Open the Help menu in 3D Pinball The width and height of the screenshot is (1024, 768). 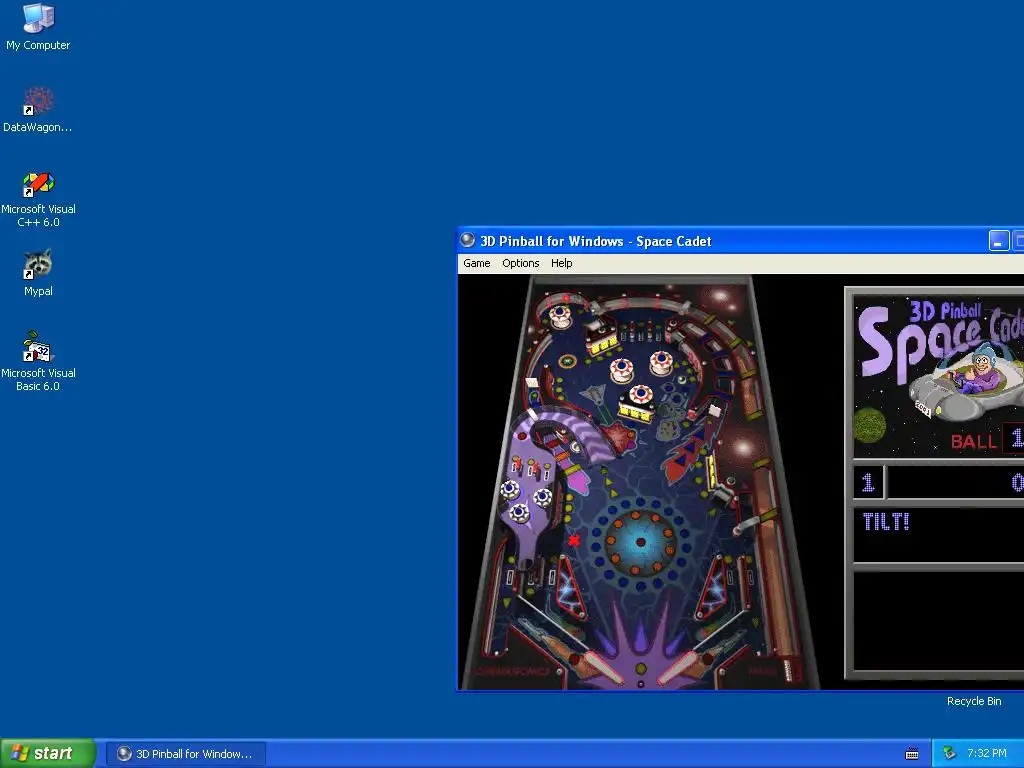(561, 263)
